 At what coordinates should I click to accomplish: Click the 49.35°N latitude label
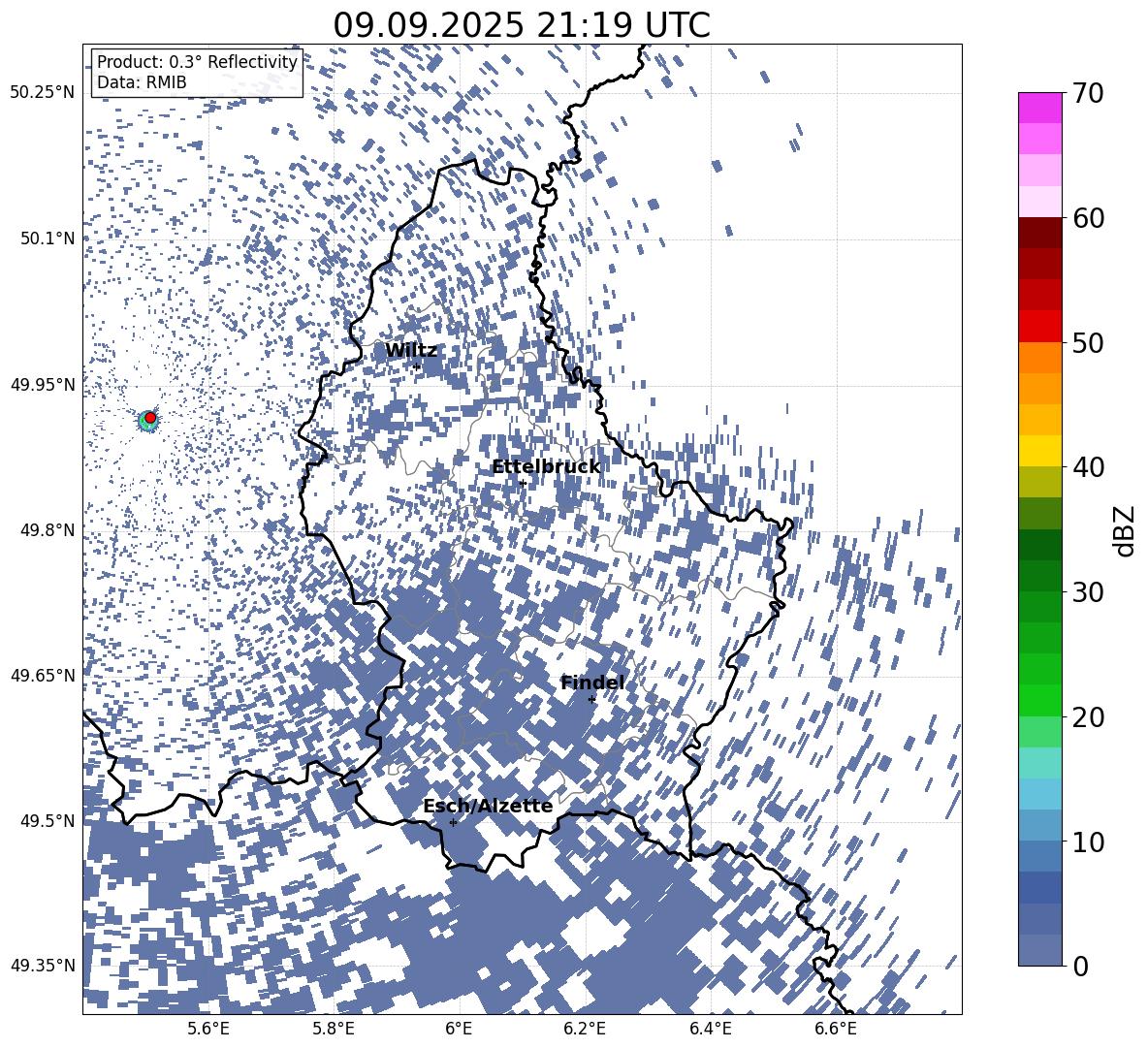coord(44,966)
